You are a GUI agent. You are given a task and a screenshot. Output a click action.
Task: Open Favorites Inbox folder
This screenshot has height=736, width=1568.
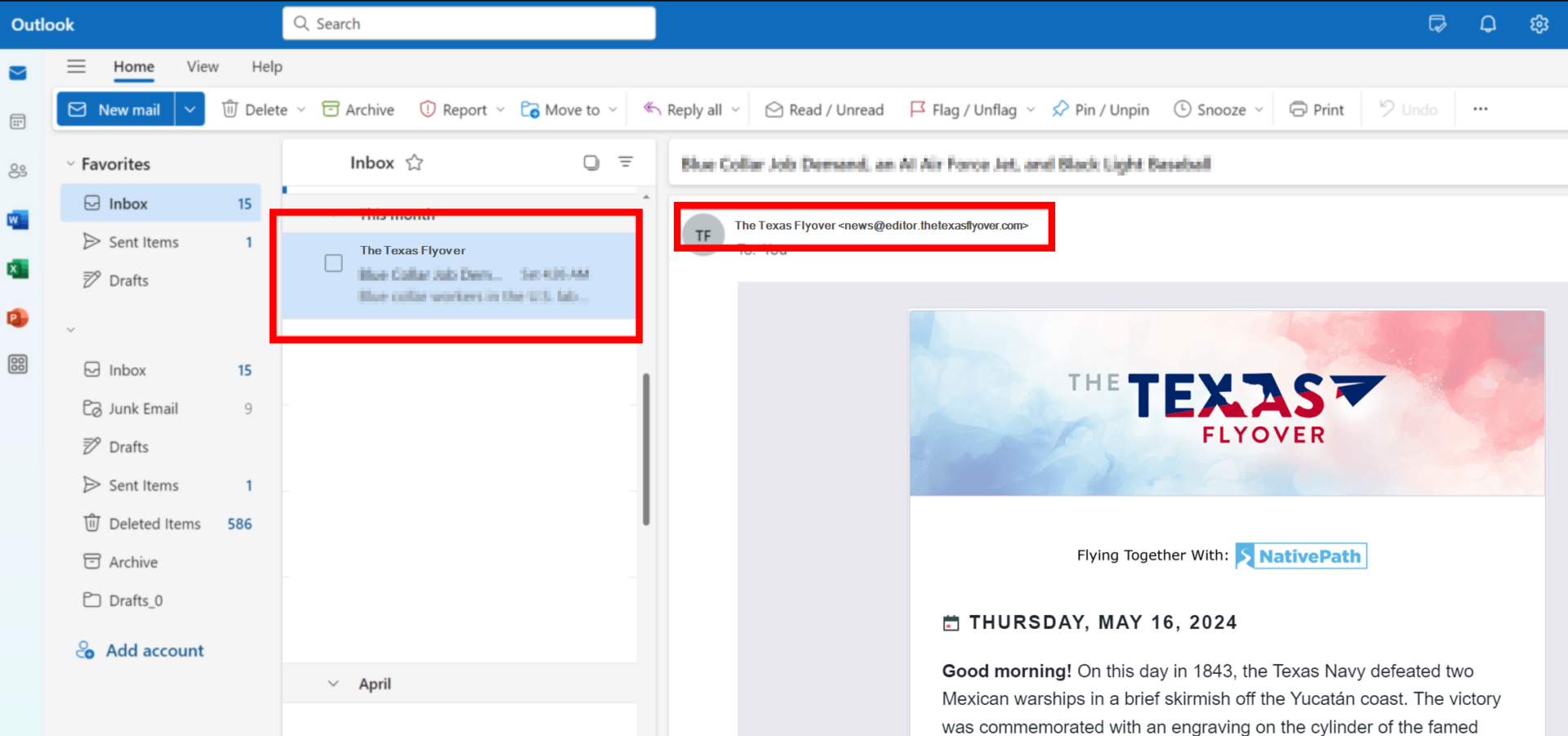(161, 203)
